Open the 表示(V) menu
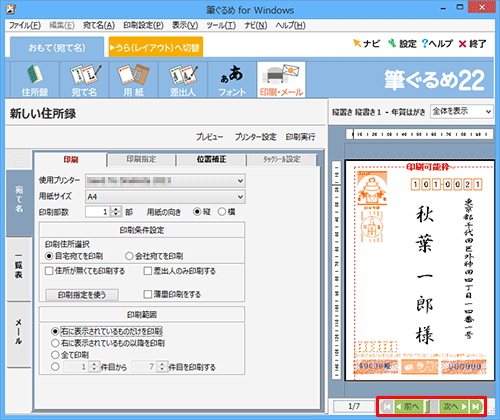This screenshot has height=420, width=500. click(x=185, y=25)
